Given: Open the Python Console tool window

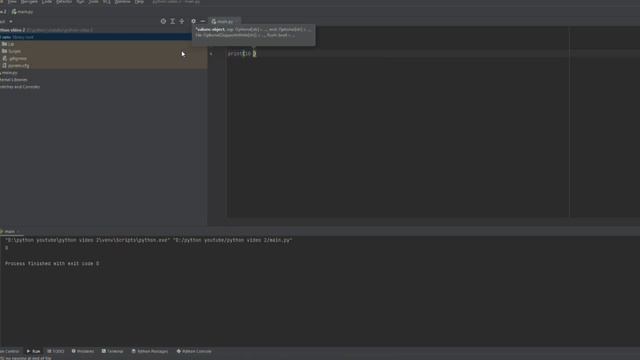Looking at the screenshot, I should tap(194, 351).
